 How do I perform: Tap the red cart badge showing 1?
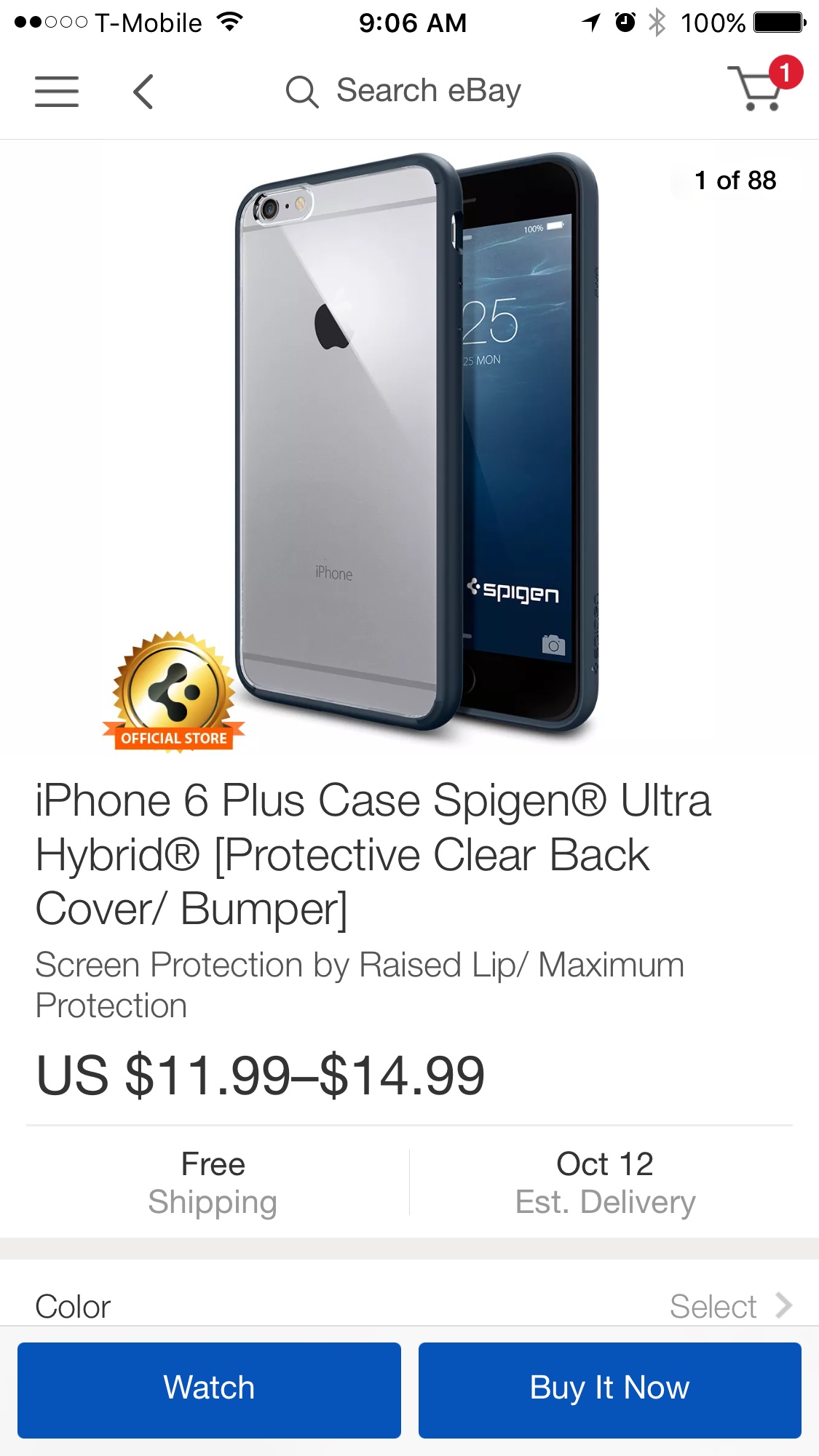point(786,72)
